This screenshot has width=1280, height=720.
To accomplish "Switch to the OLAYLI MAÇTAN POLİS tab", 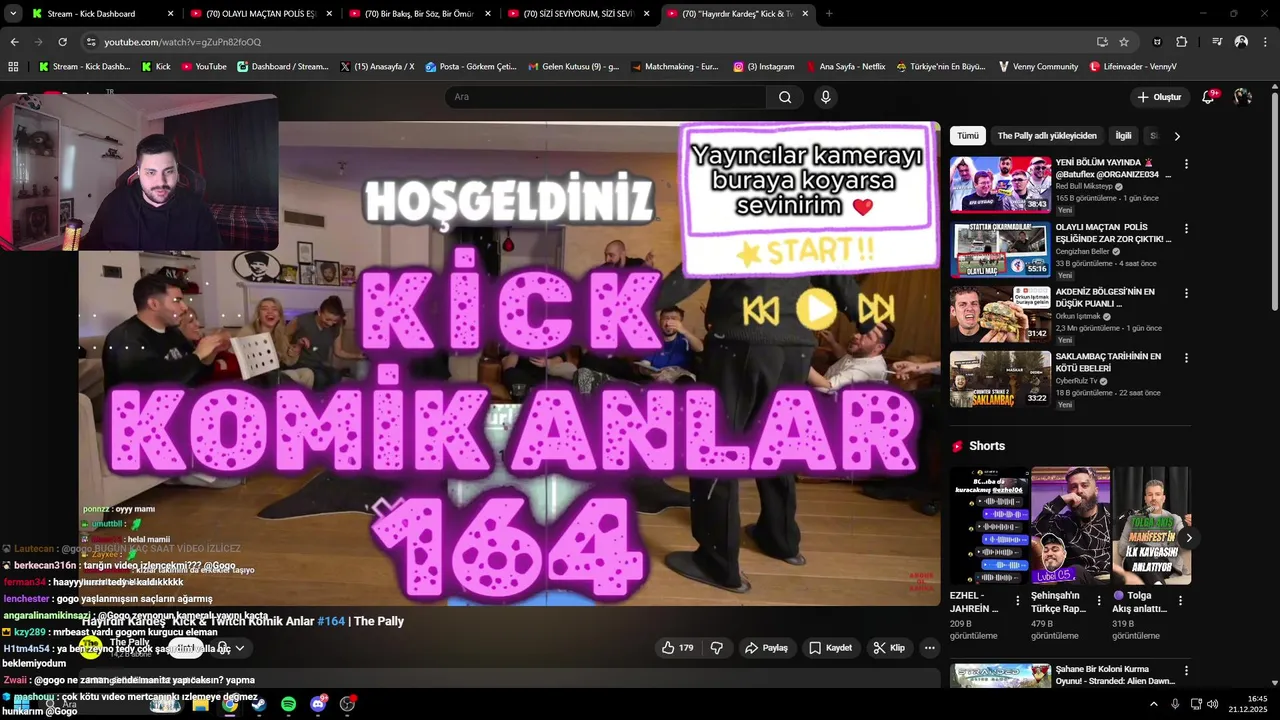I will (261, 13).
